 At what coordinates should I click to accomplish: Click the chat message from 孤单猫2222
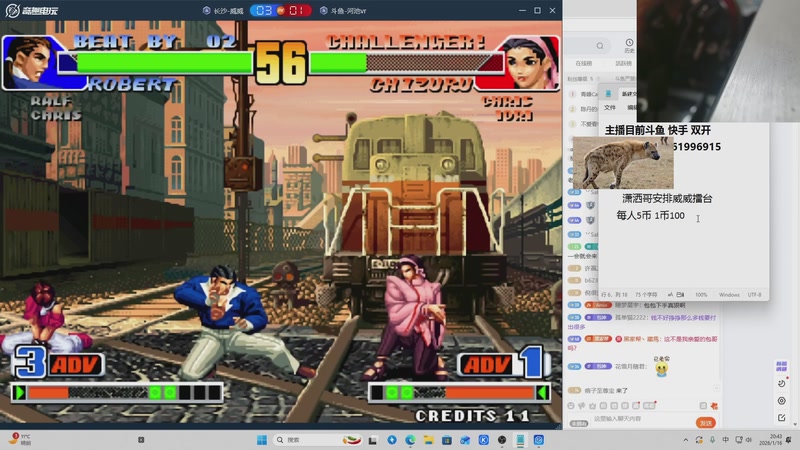(643, 322)
